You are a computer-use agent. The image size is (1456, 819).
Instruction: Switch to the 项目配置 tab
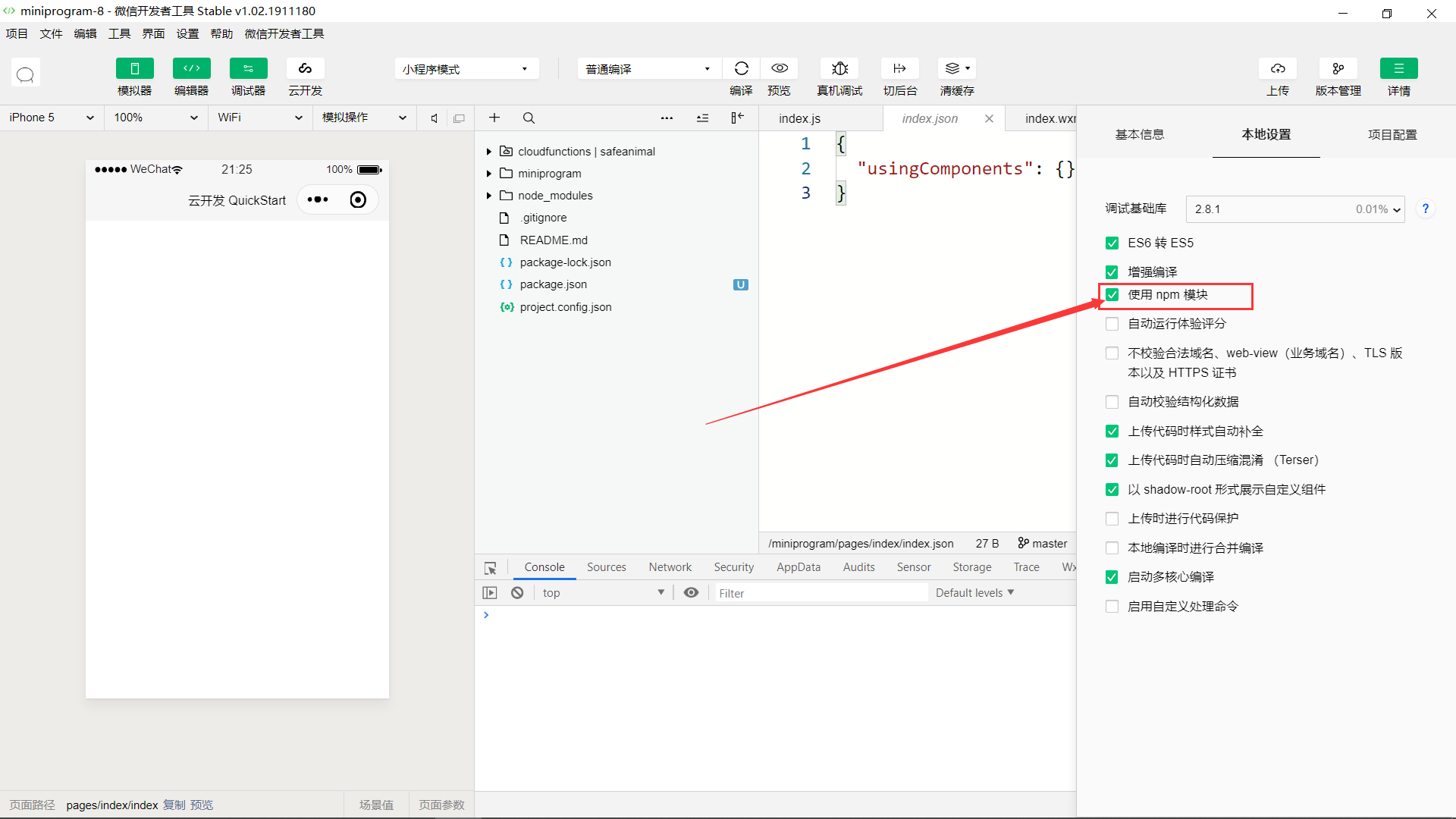click(x=1392, y=135)
